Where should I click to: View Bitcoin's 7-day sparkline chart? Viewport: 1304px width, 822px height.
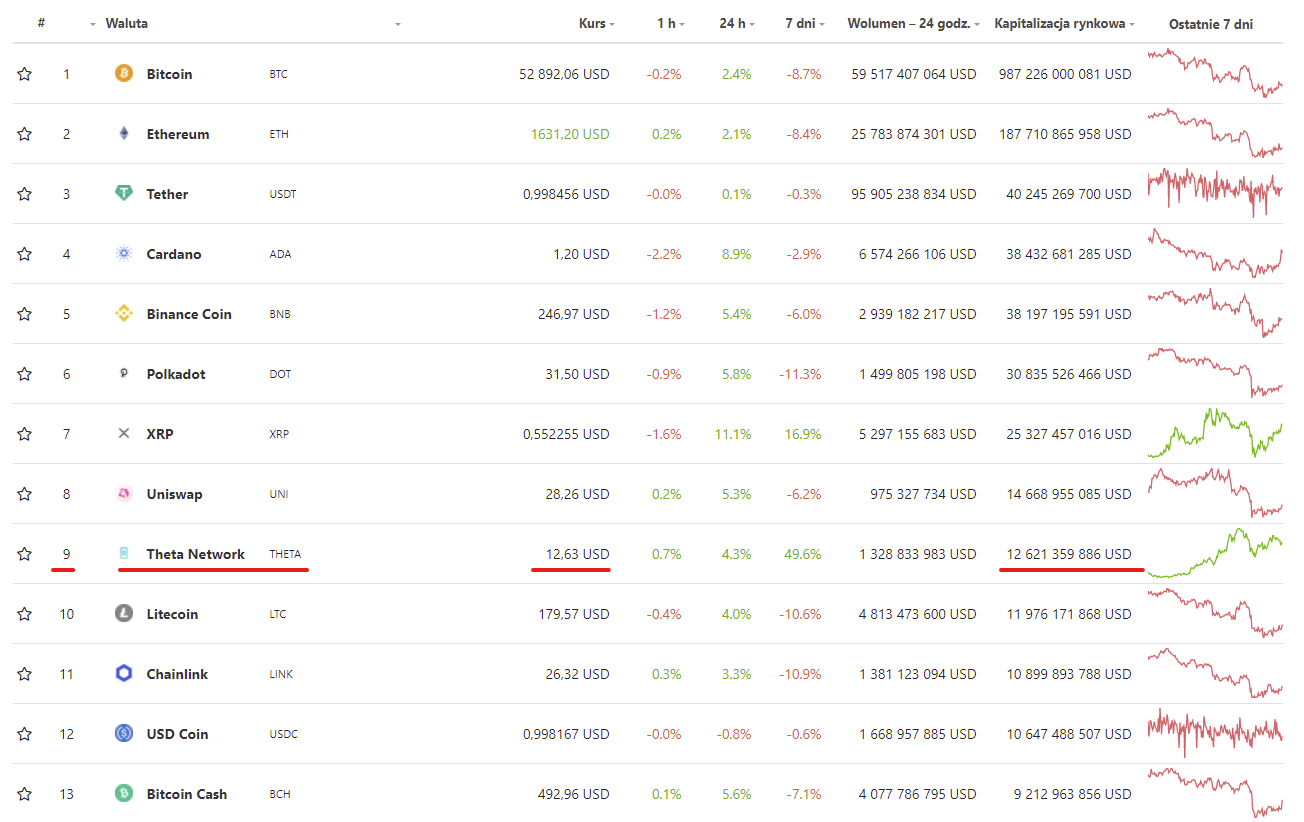(x=1215, y=73)
